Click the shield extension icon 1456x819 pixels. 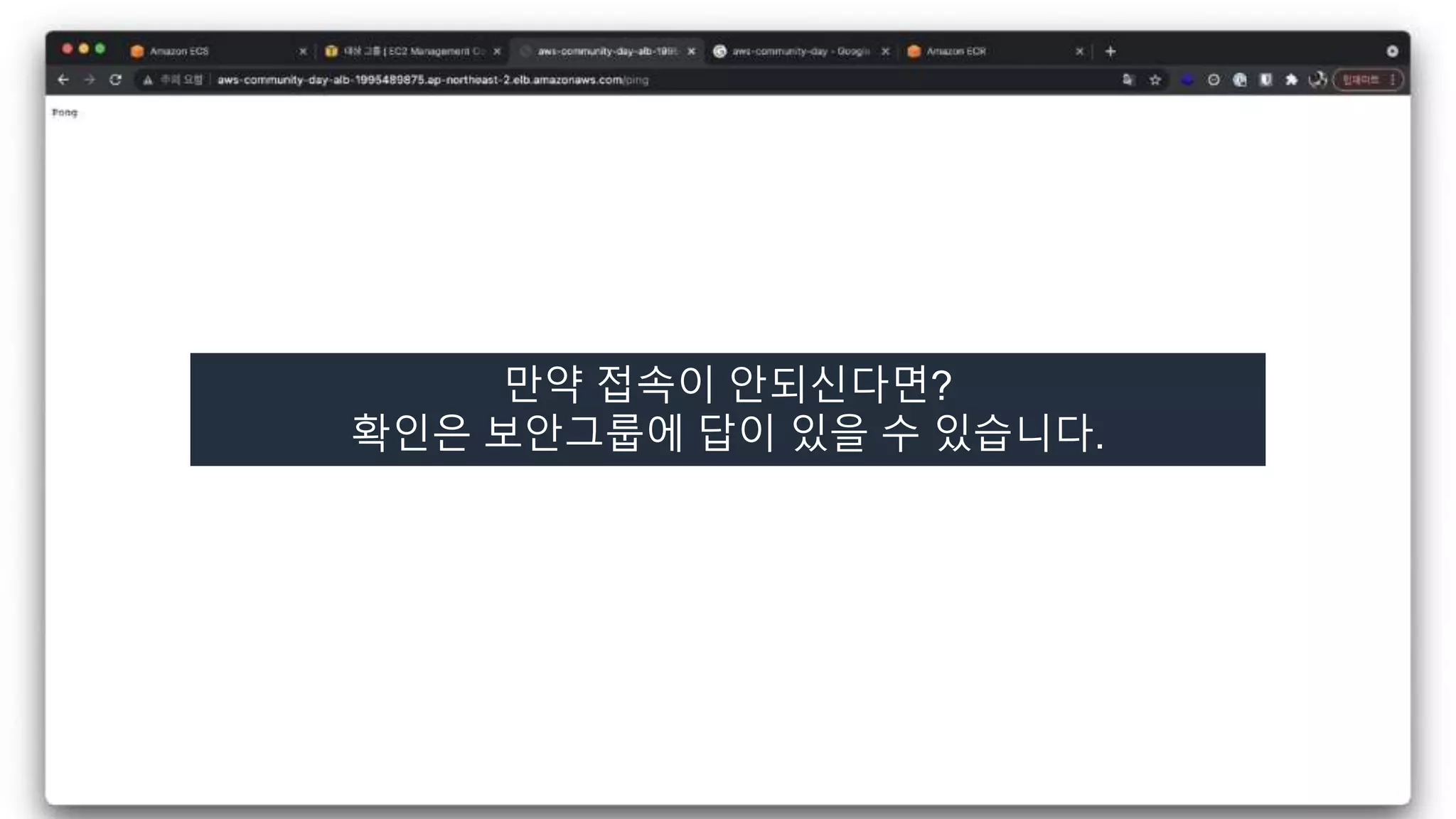click(x=1266, y=80)
